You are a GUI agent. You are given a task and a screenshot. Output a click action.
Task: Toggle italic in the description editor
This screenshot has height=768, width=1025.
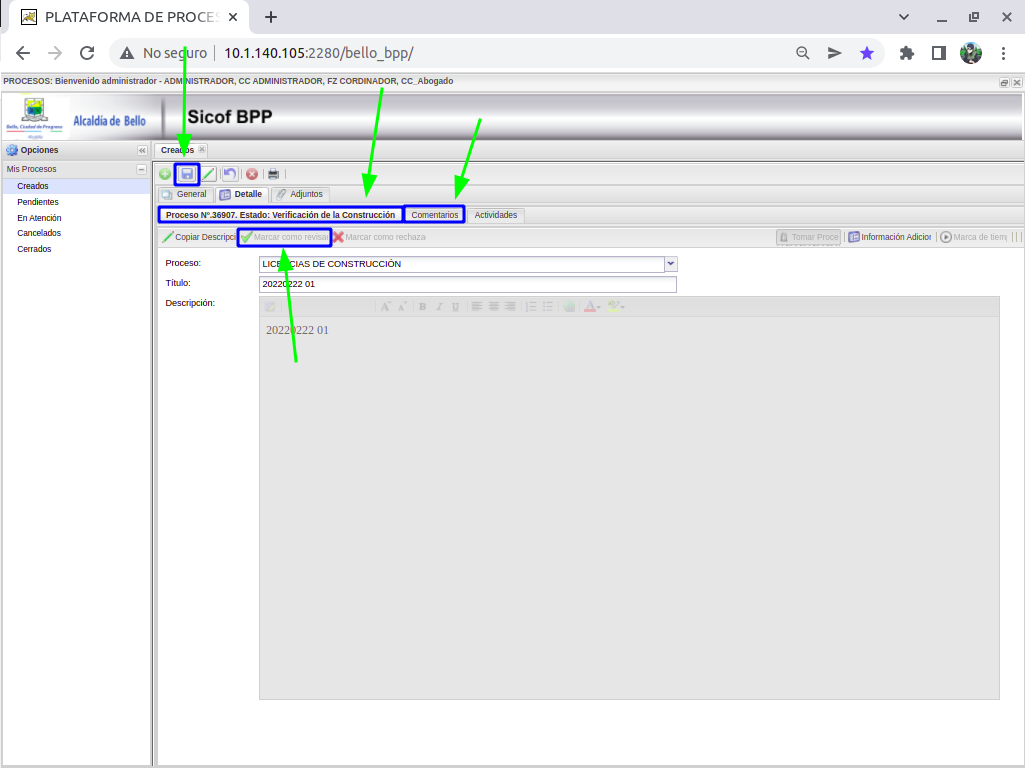(439, 307)
